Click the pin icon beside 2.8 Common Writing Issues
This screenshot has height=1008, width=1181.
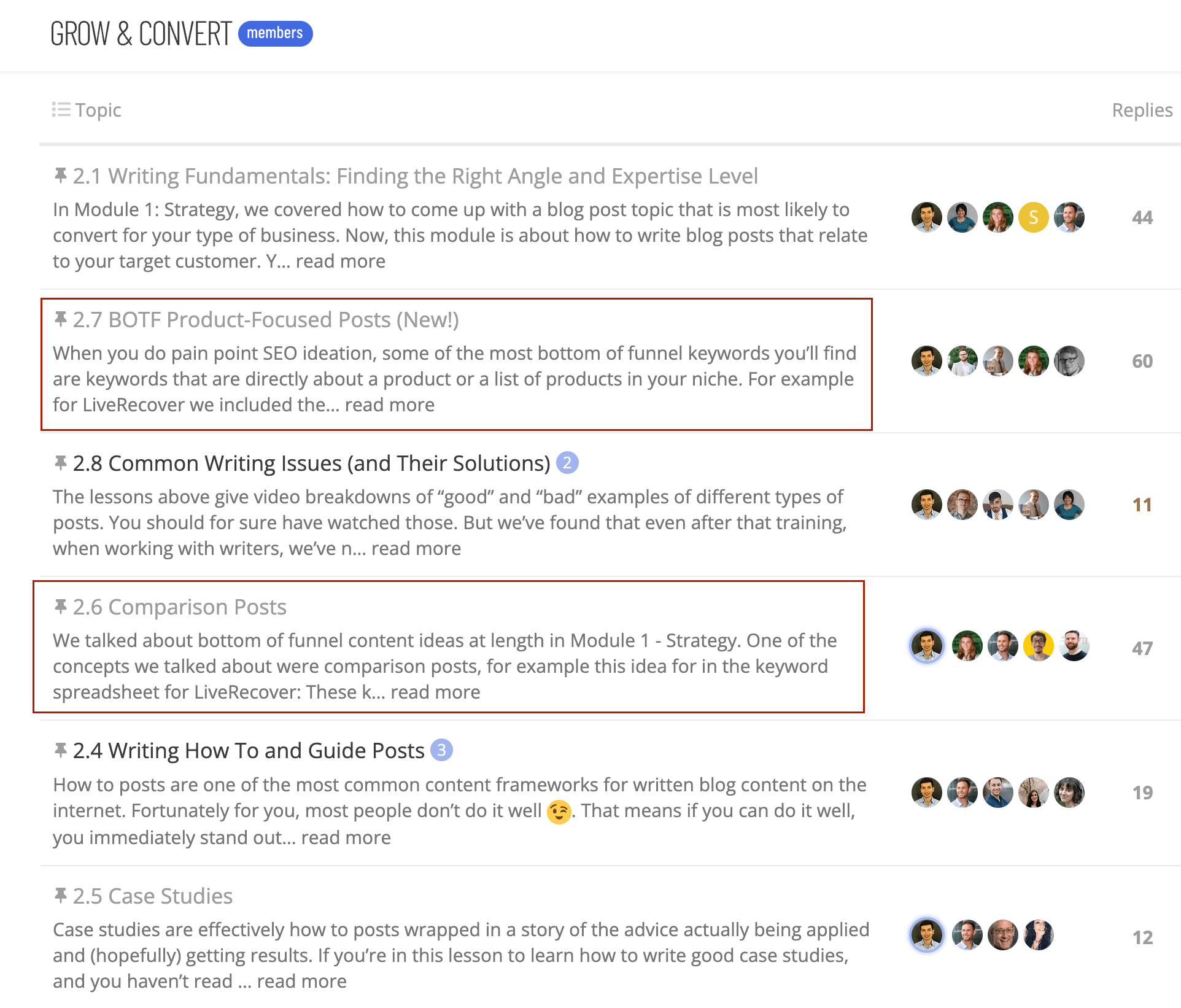pyautogui.click(x=60, y=463)
